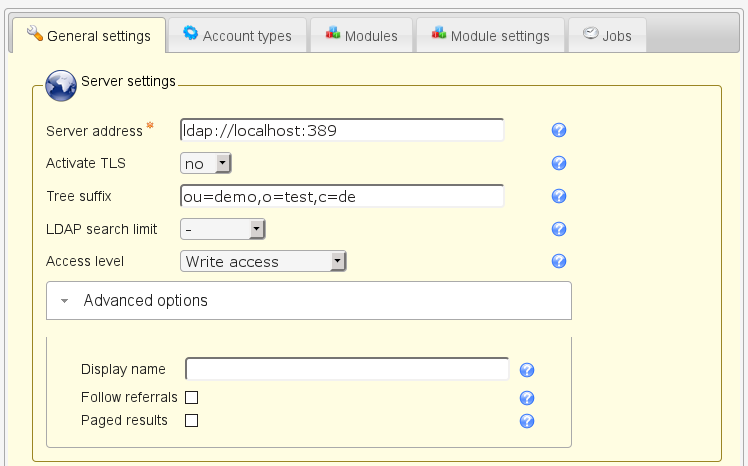The width and height of the screenshot is (748, 466).
Task: Click help icon next to Display name
Action: click(x=527, y=370)
